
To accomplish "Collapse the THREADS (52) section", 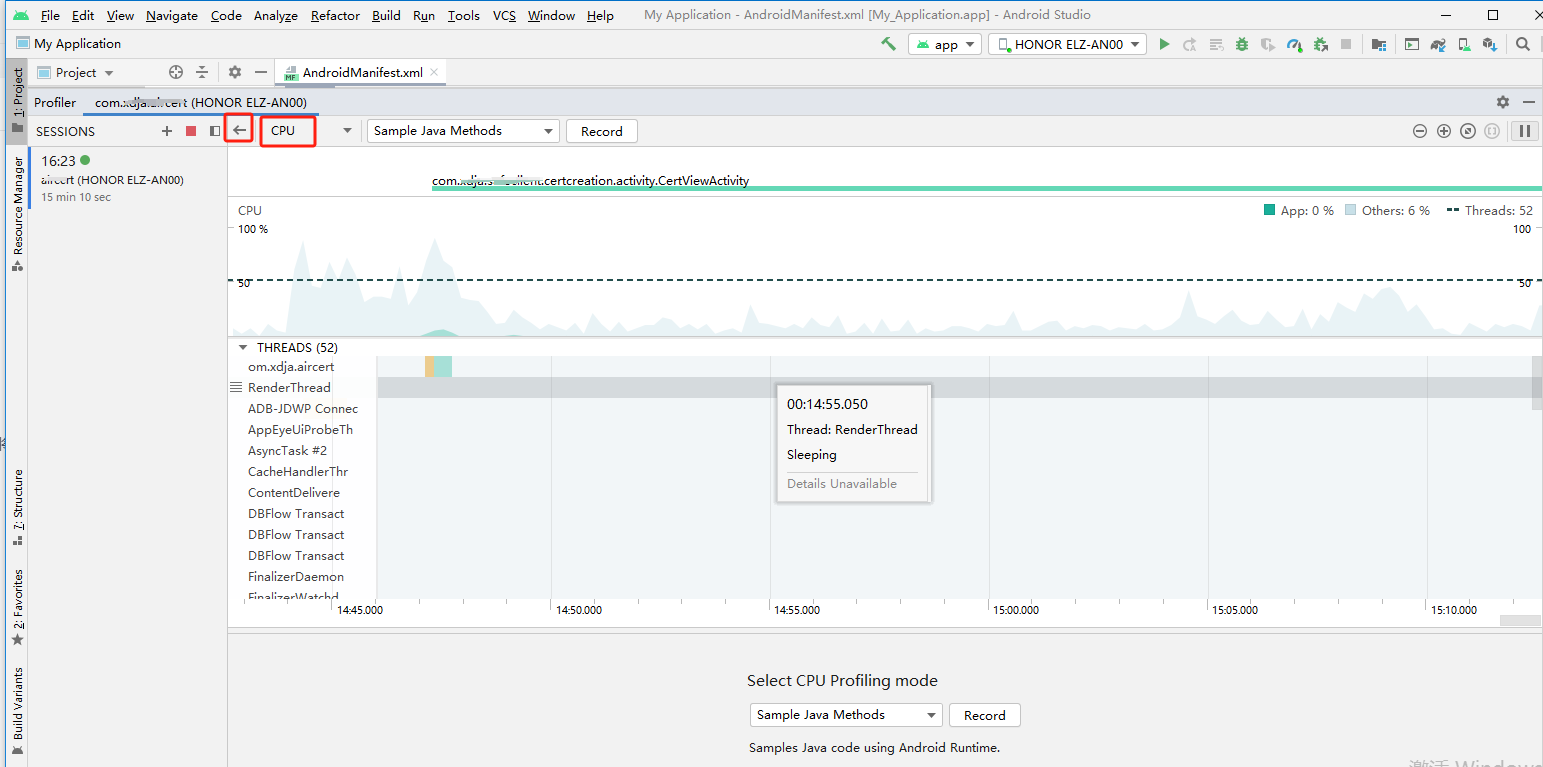I will (x=243, y=348).
